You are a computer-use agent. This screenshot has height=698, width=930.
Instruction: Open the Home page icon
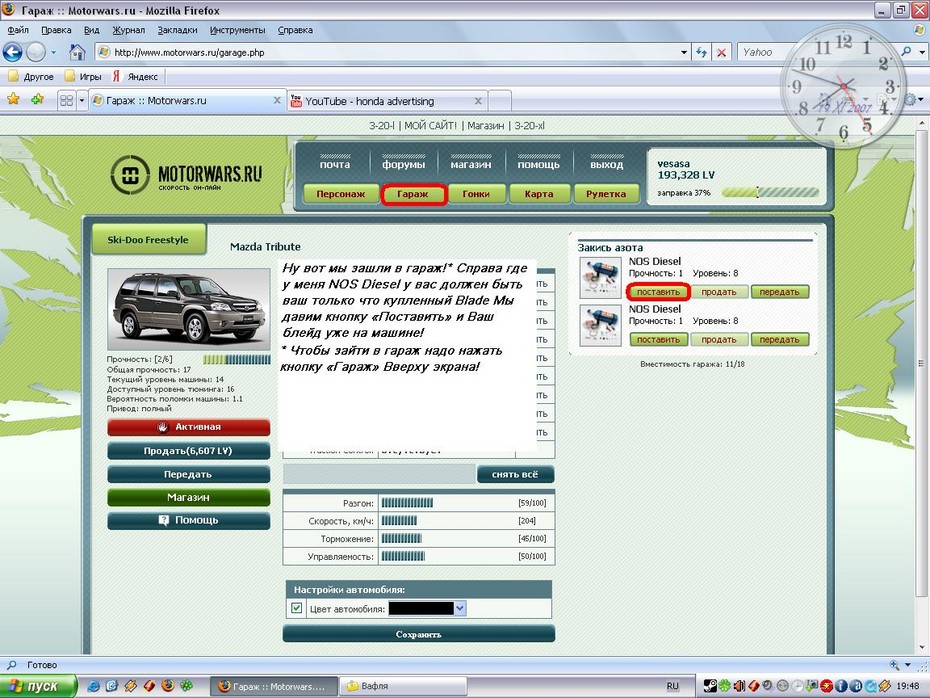coord(77,52)
